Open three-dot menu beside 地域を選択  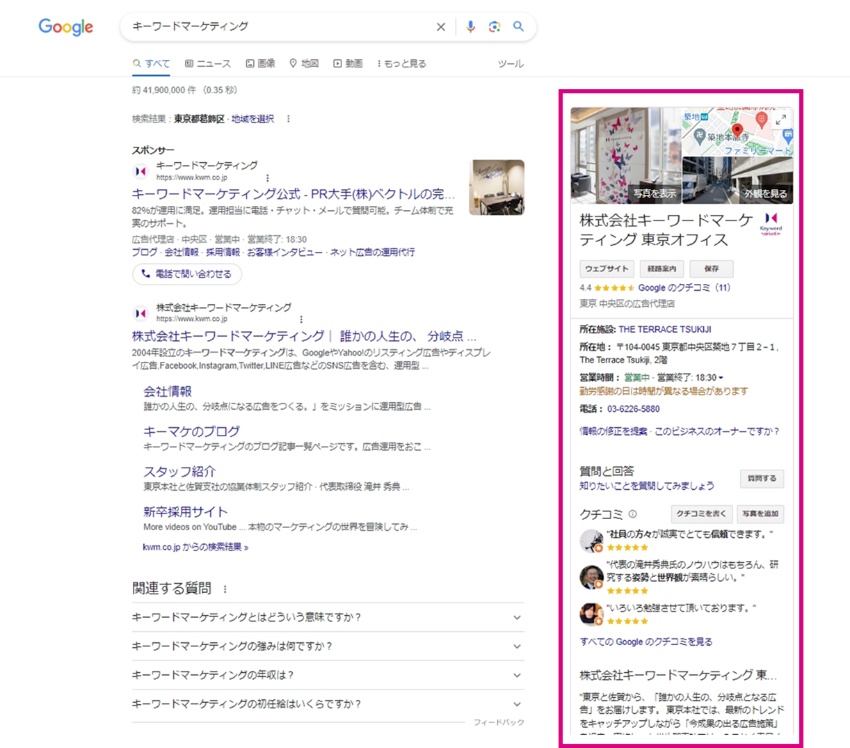tap(288, 119)
